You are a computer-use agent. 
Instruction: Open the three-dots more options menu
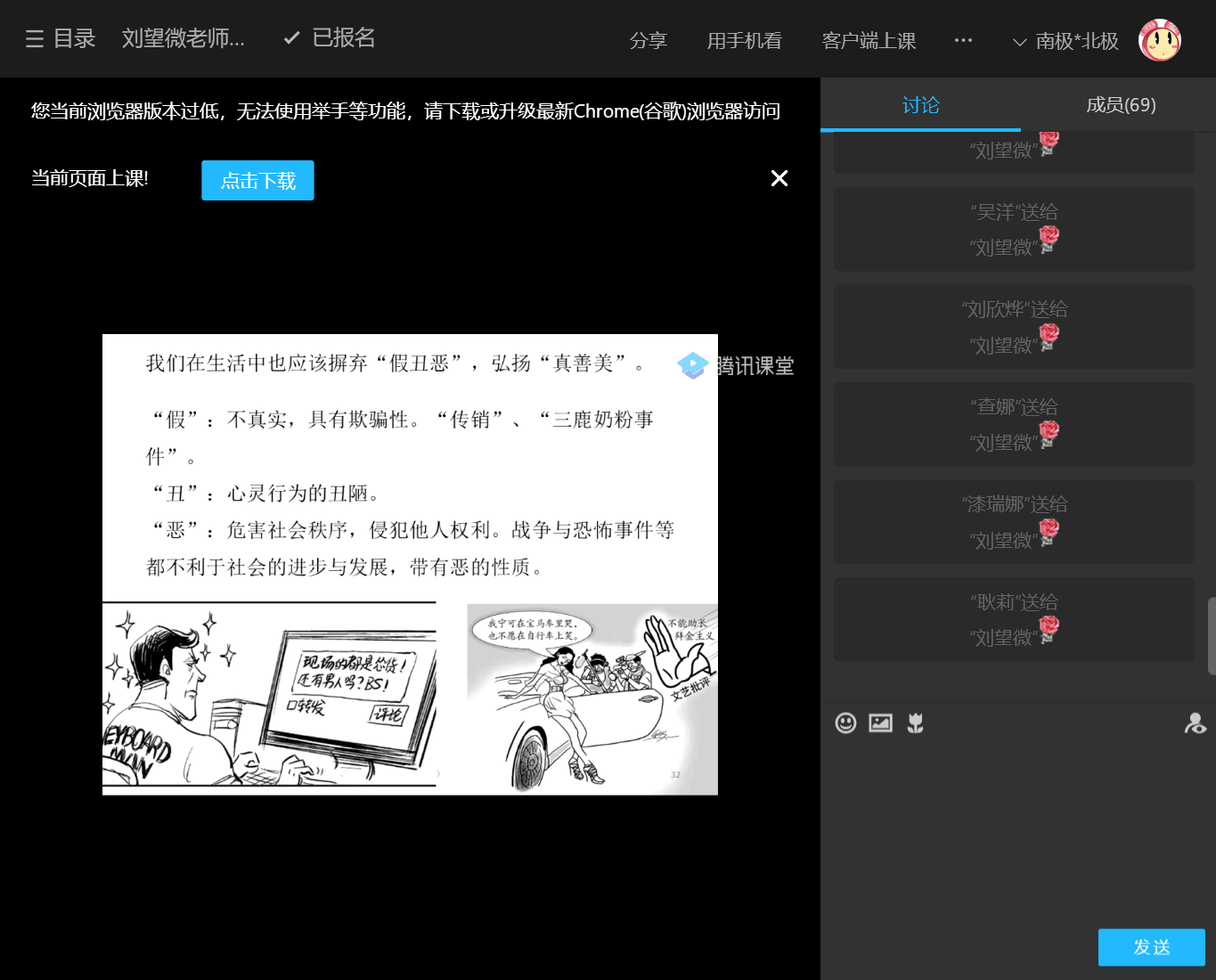(x=963, y=40)
